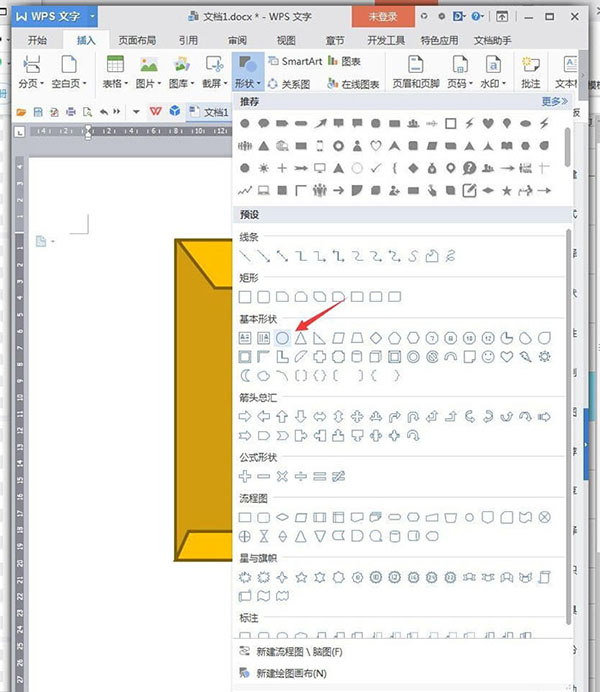The width and height of the screenshot is (600, 692).
Task: Click the undo arrow in quick toolbar
Action: point(104,112)
